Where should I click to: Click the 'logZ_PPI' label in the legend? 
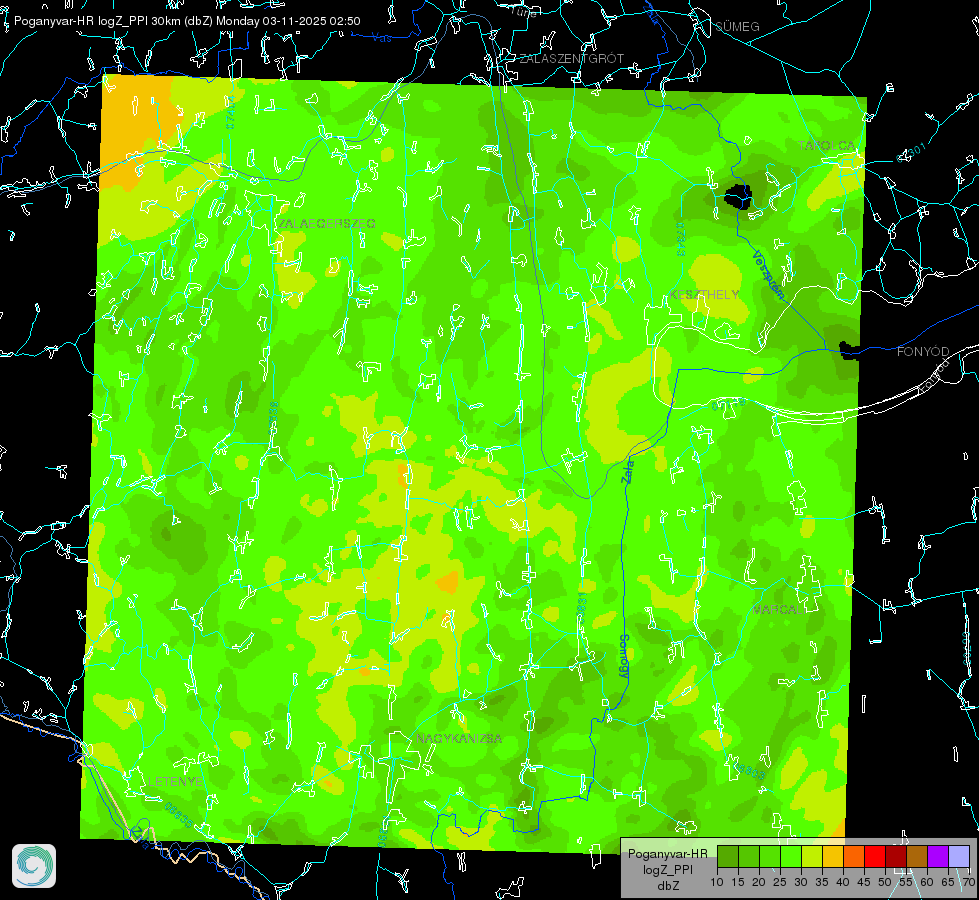click(x=667, y=869)
